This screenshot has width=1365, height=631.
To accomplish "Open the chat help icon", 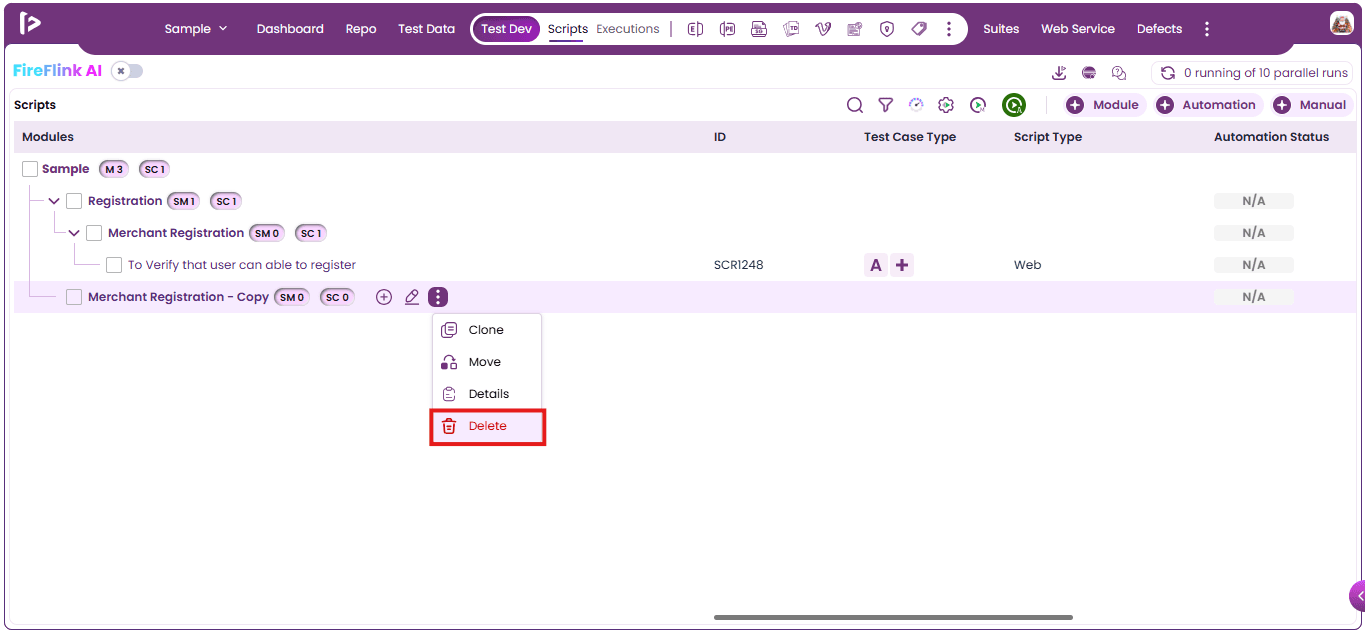I will point(1119,73).
